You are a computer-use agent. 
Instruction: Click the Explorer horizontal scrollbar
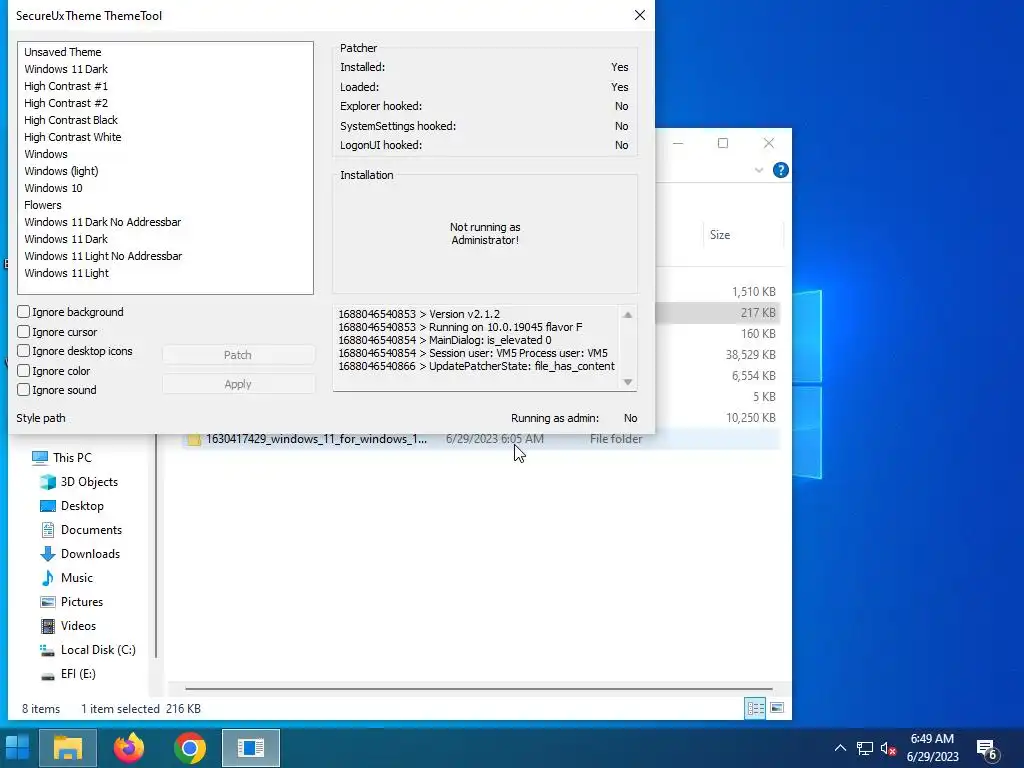[x=478, y=688]
